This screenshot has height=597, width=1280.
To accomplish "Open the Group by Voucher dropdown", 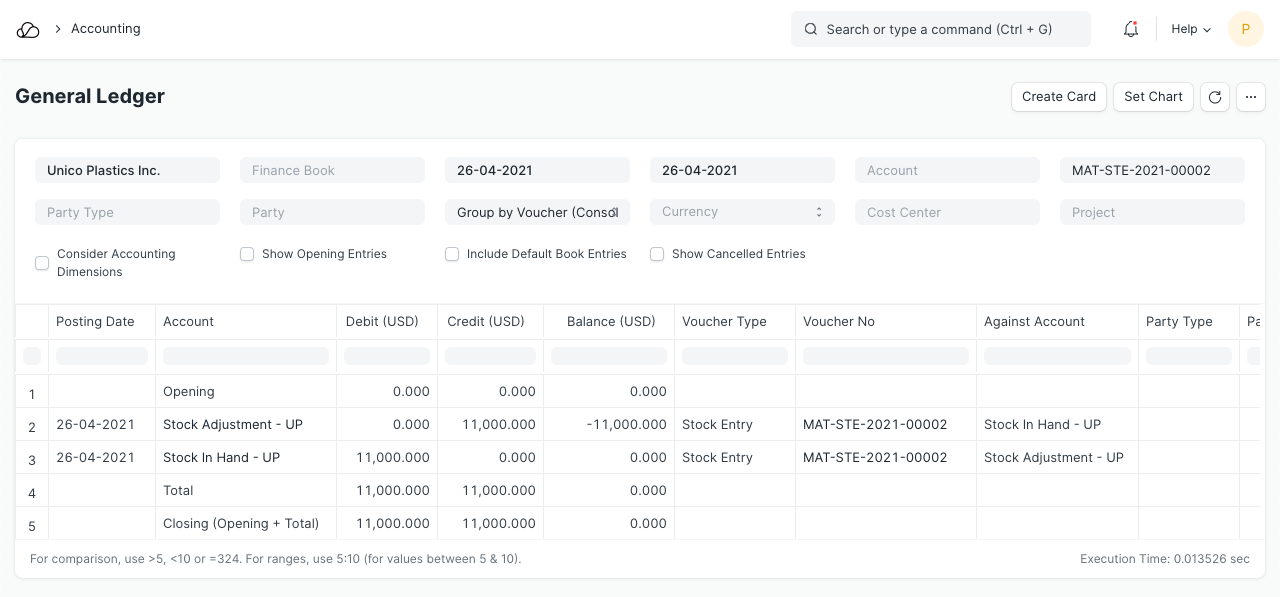I will [x=537, y=212].
